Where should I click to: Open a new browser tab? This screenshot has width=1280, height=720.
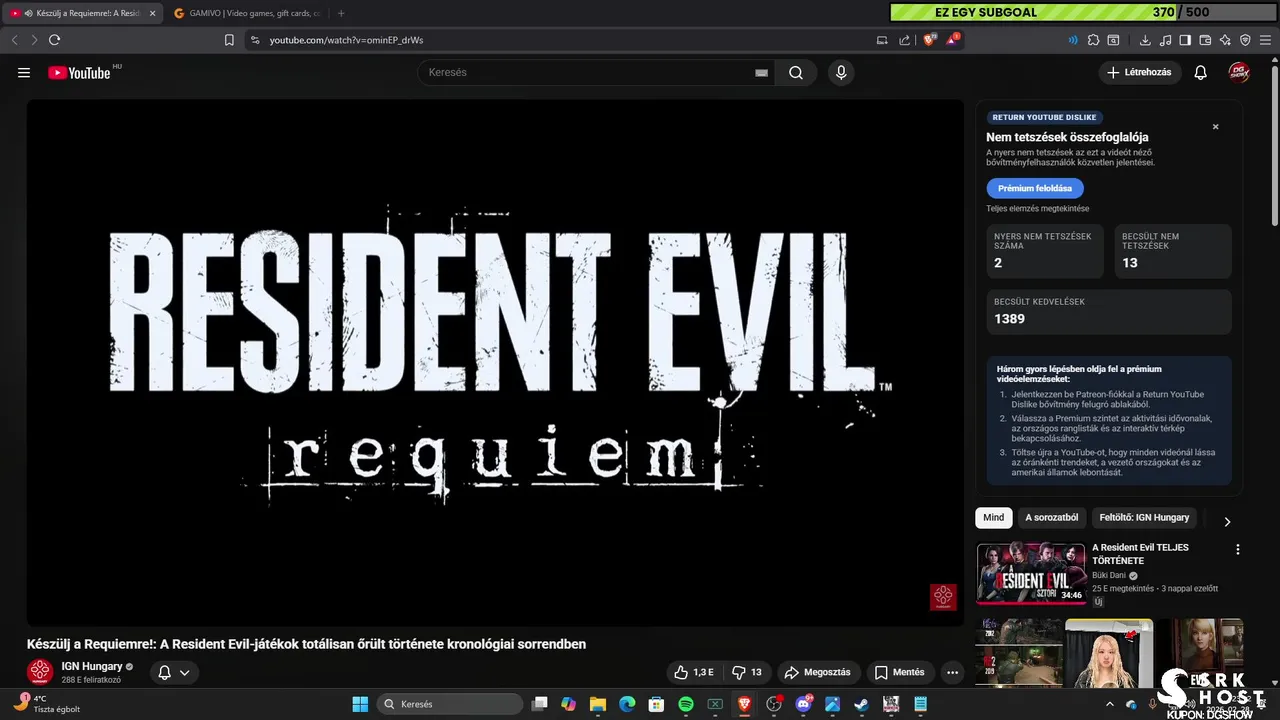341,13
